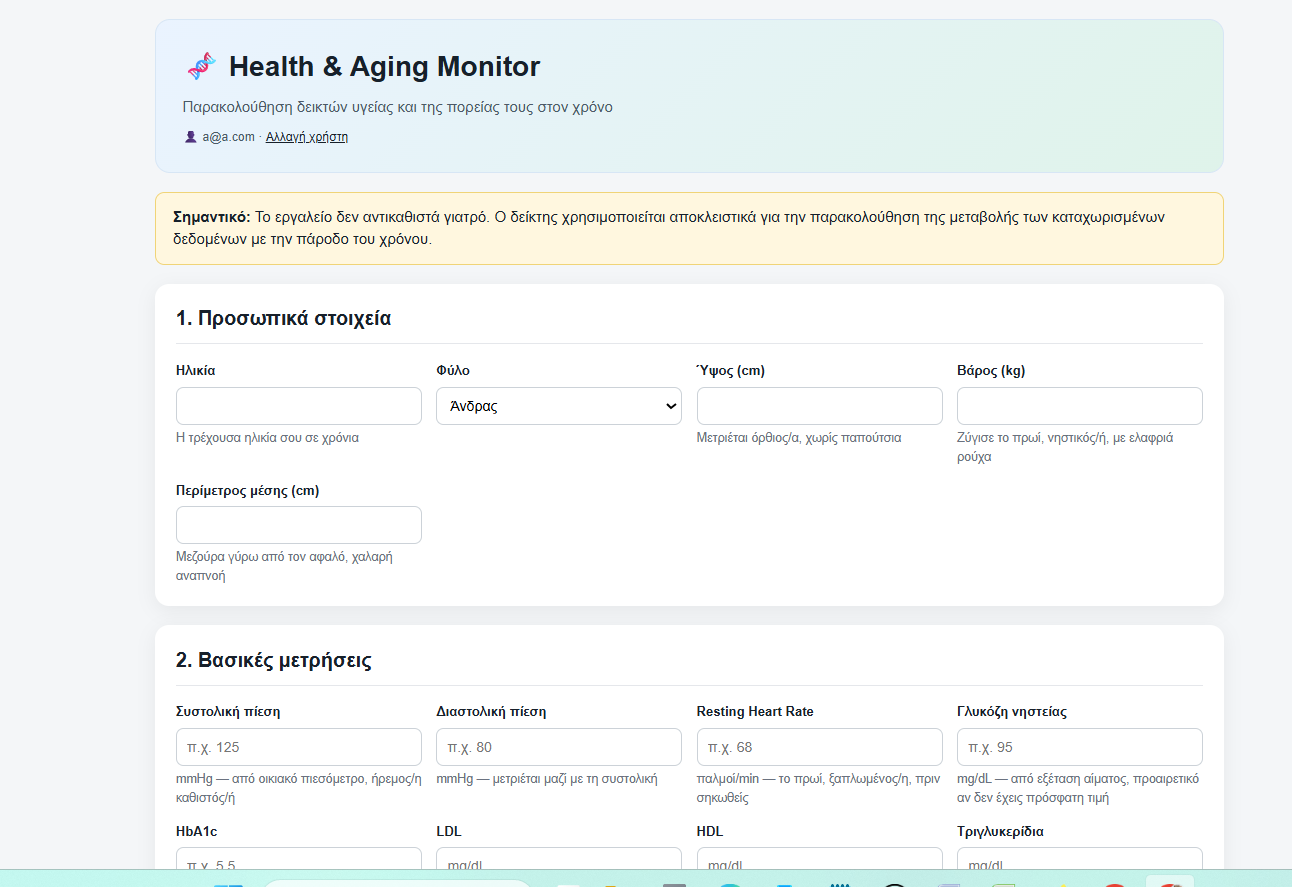Screen dimensions: 1292x887
Task: Click the user avatar icon beside a@a.com
Action: click(x=190, y=137)
